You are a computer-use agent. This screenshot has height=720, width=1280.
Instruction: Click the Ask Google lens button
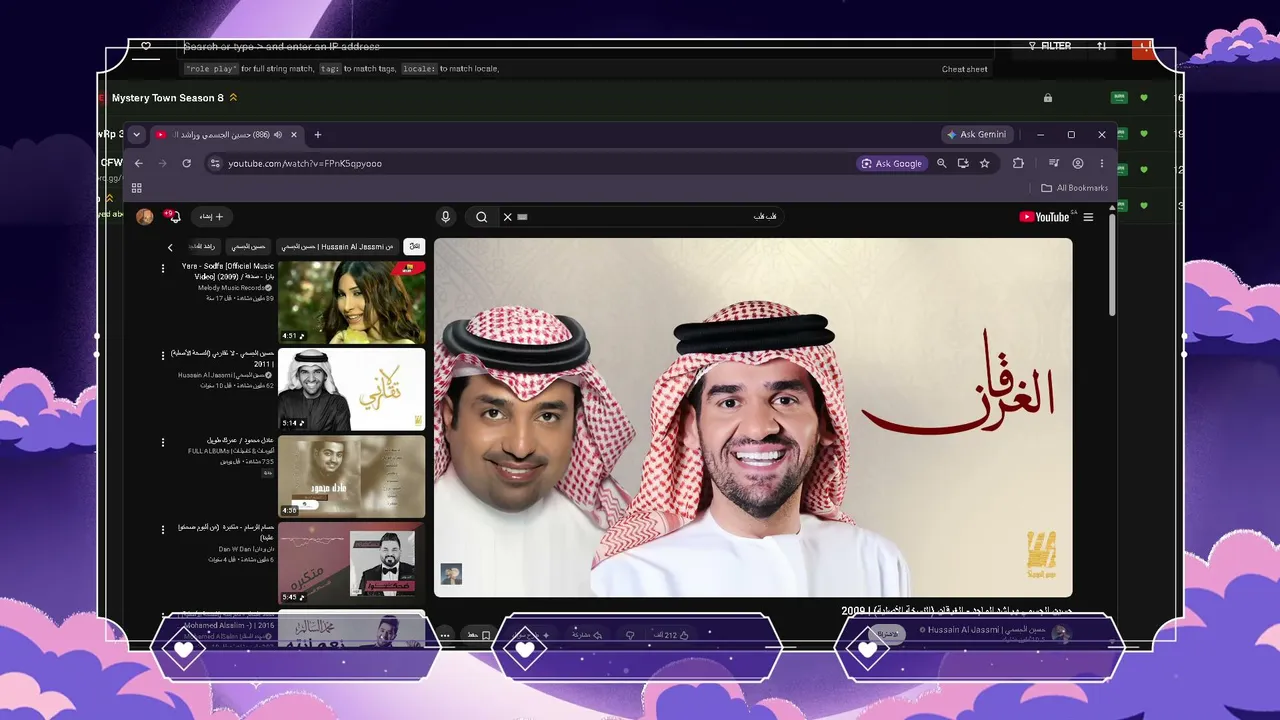pos(892,163)
